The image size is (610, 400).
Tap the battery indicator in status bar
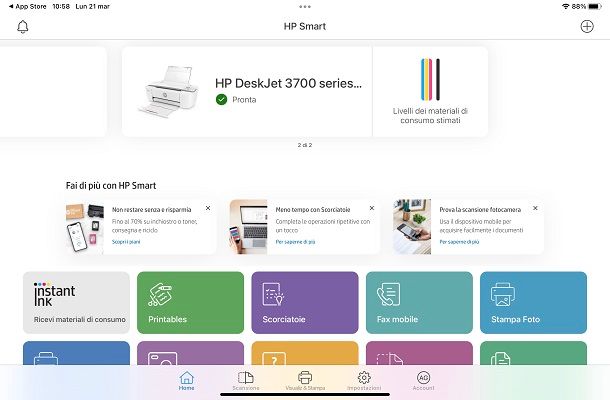tap(595, 6)
